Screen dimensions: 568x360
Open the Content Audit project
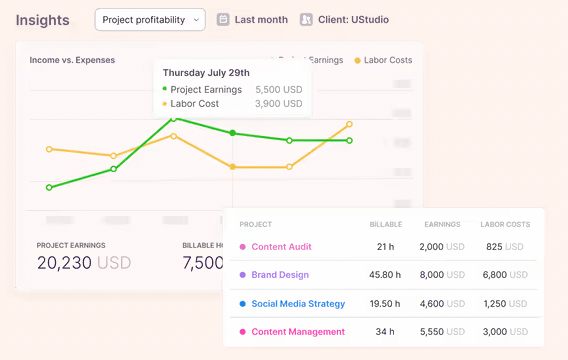[281, 247]
